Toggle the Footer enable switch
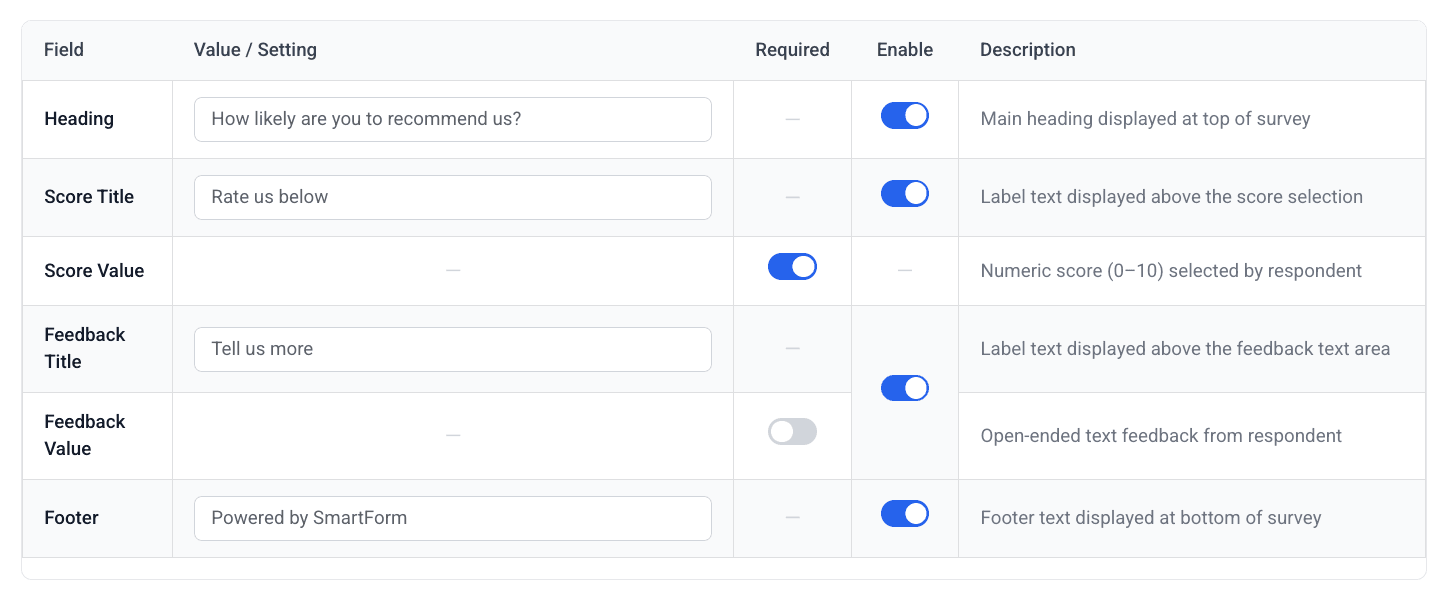Viewport: 1448px width, 600px height. coord(905,514)
